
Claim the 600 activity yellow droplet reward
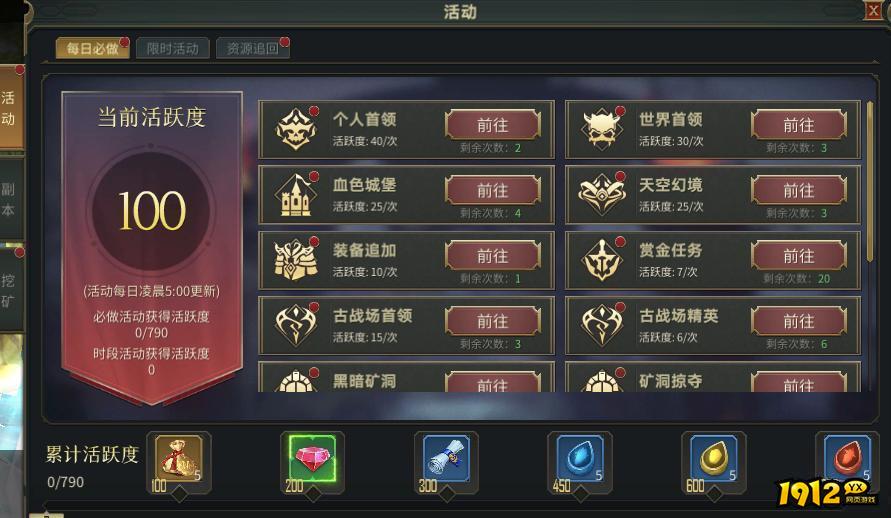pyautogui.click(x=713, y=459)
